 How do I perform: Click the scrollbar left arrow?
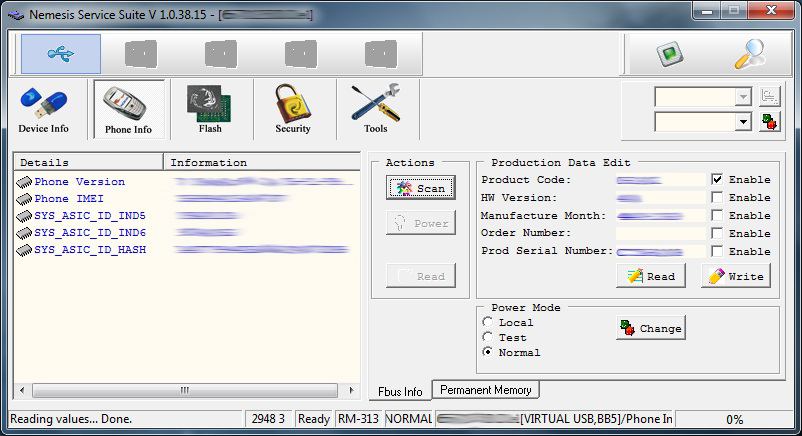[22, 390]
